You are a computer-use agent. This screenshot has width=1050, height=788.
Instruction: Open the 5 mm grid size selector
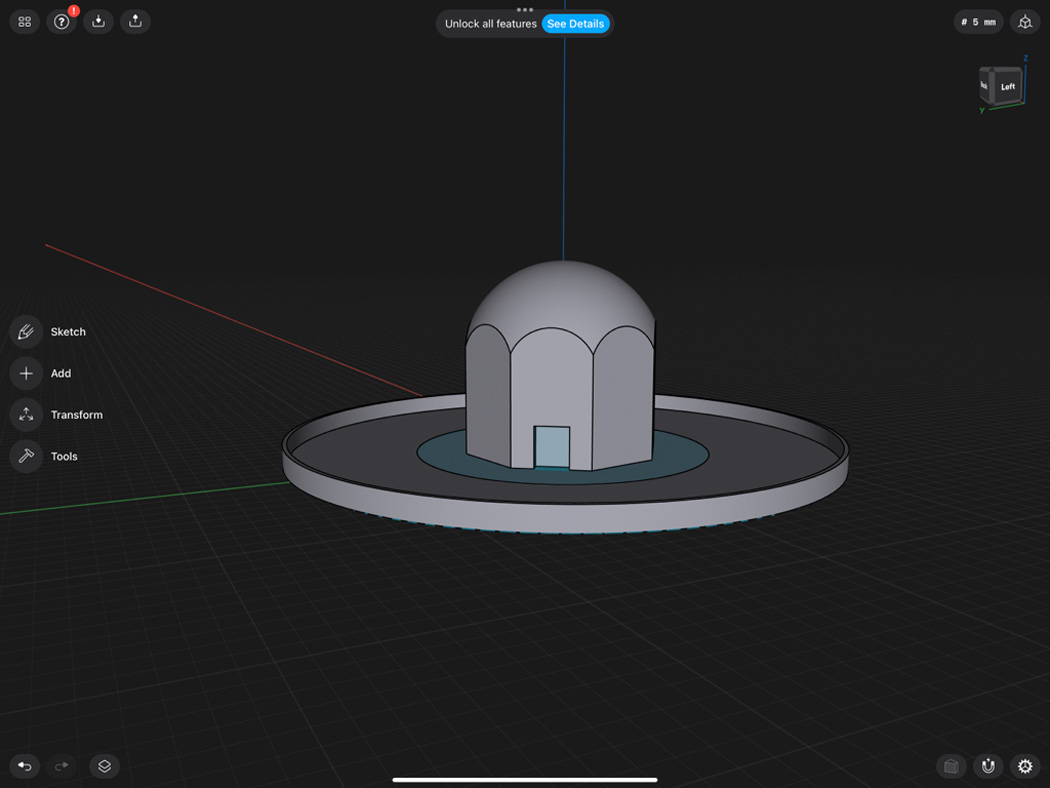[978, 22]
